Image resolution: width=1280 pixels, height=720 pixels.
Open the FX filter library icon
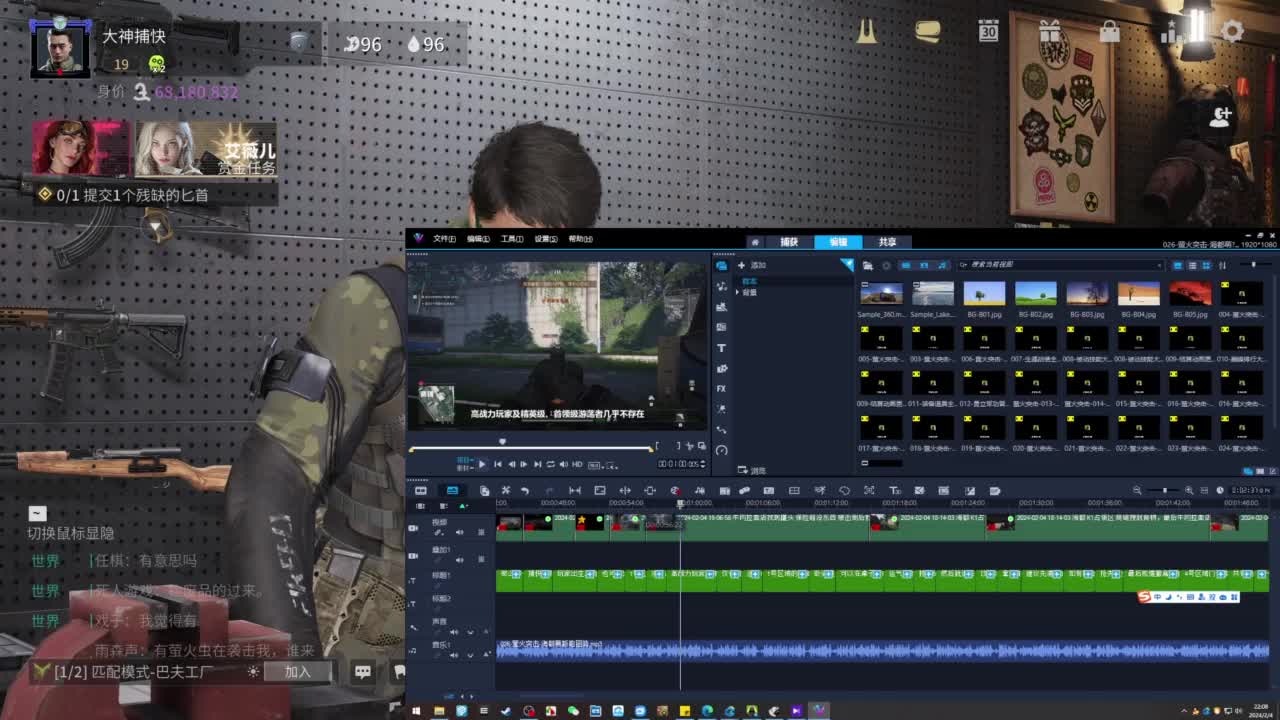(x=721, y=389)
